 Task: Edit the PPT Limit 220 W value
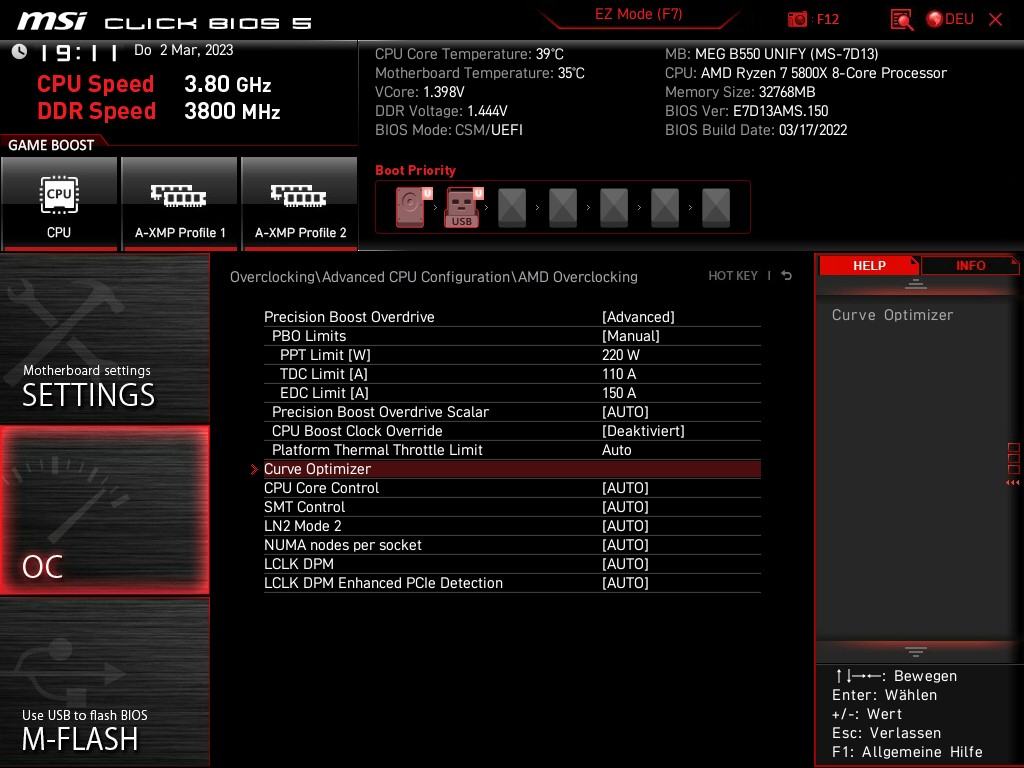(x=620, y=355)
